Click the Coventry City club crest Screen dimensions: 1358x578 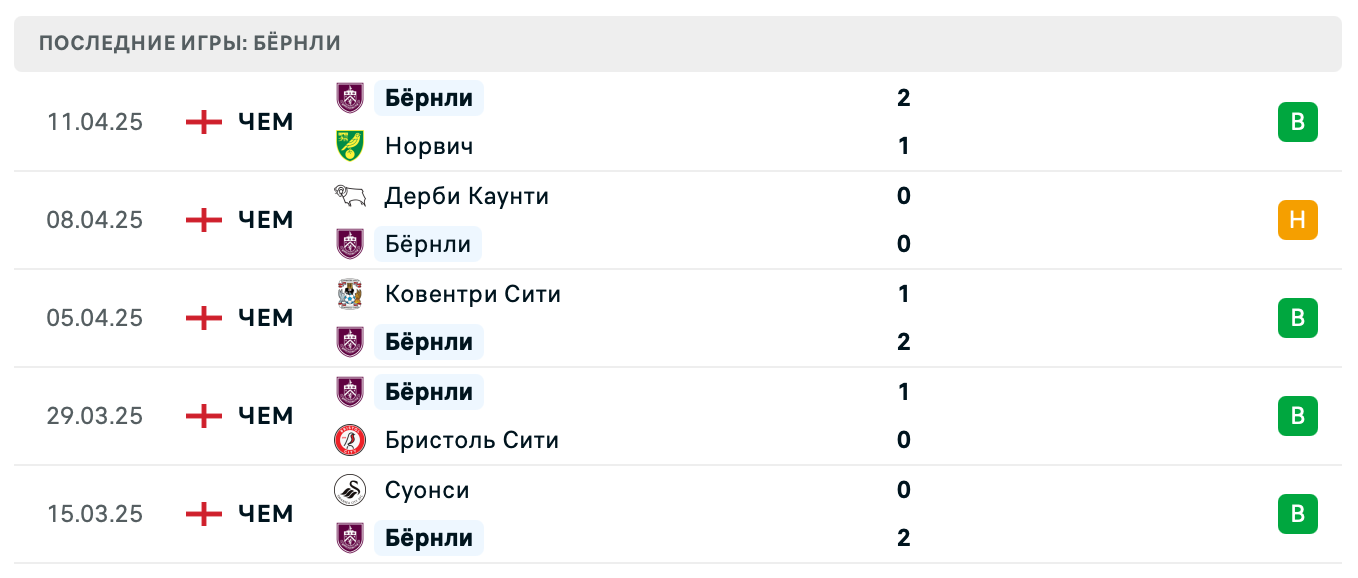click(350, 294)
